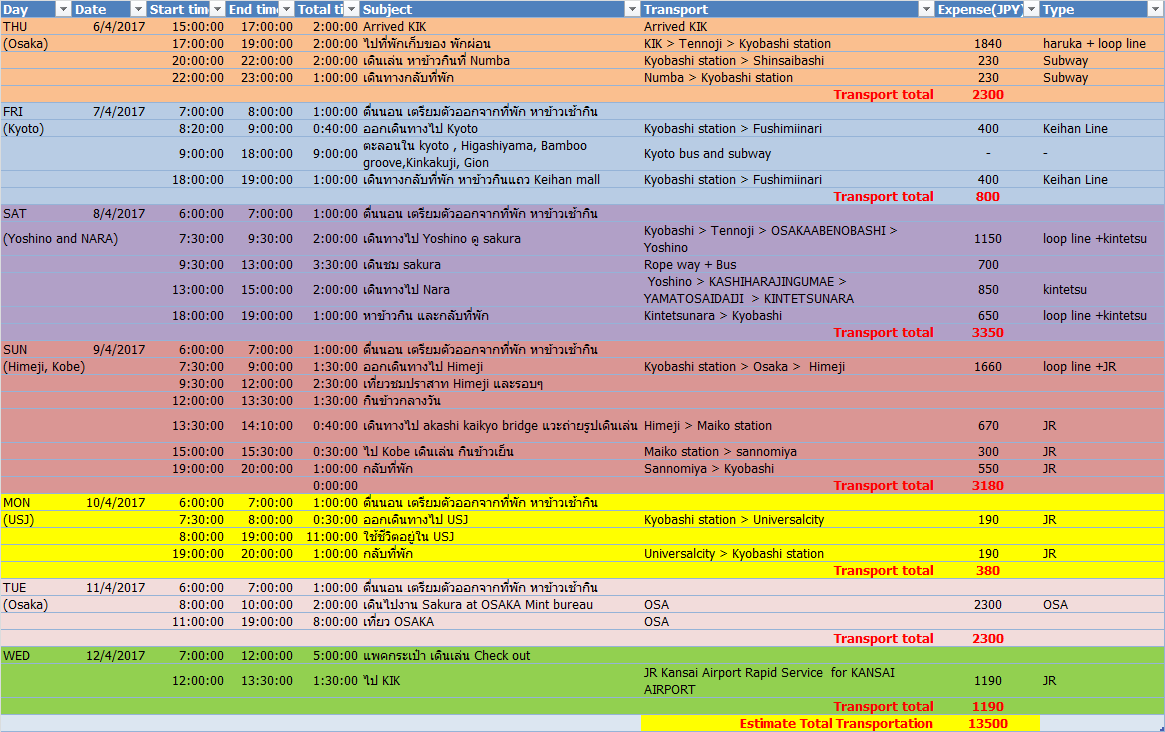The width and height of the screenshot is (1165, 732).
Task: Open the Expense(JPY) column filter dropdown
Action: coord(1031,9)
